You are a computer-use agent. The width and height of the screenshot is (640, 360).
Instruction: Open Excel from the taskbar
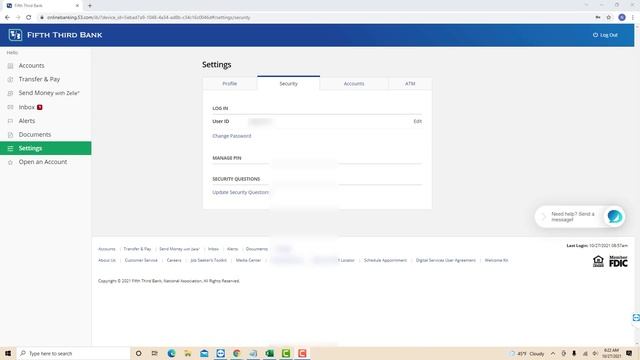pyautogui.click(x=269, y=353)
